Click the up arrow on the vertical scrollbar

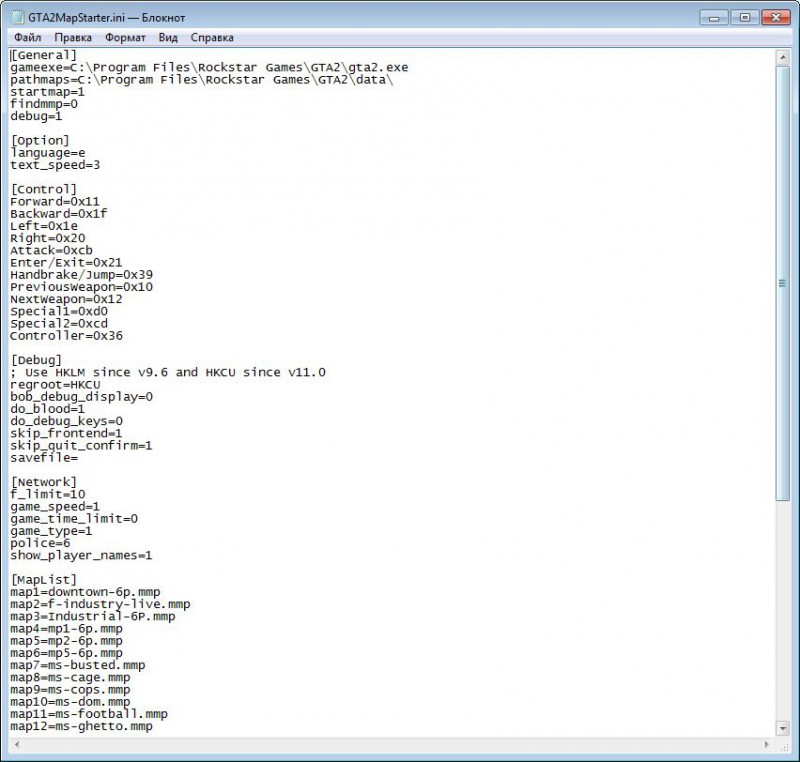pyautogui.click(x=785, y=55)
